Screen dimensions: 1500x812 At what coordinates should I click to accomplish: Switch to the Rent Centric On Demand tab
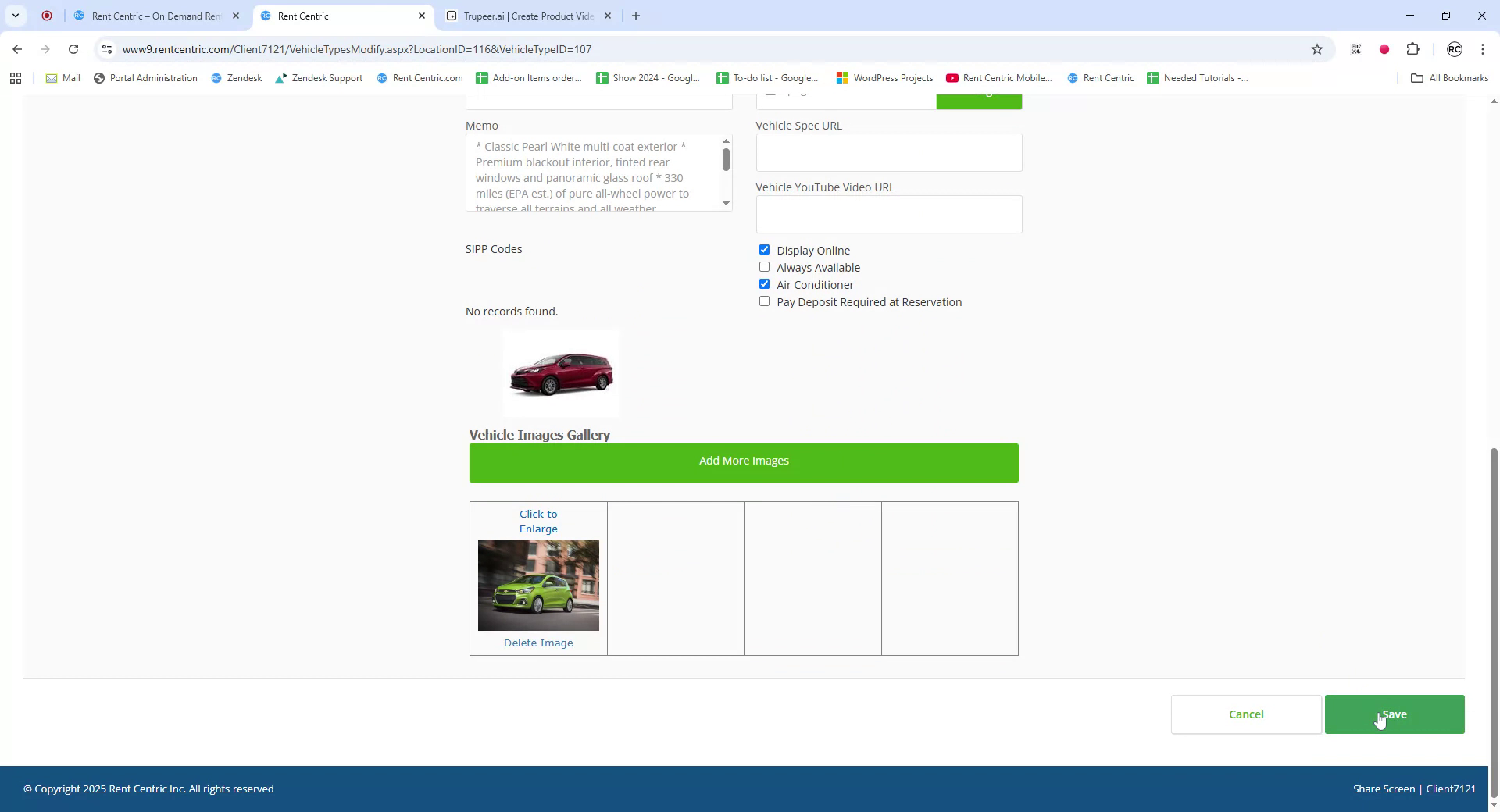click(x=154, y=16)
